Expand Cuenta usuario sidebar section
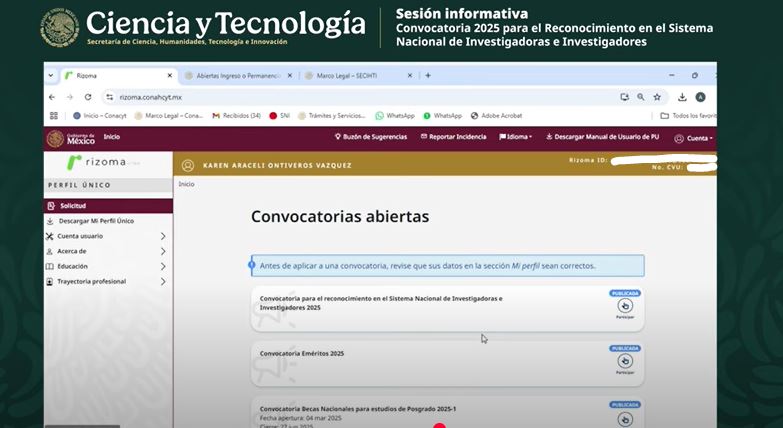783x428 pixels. pyautogui.click(x=163, y=236)
